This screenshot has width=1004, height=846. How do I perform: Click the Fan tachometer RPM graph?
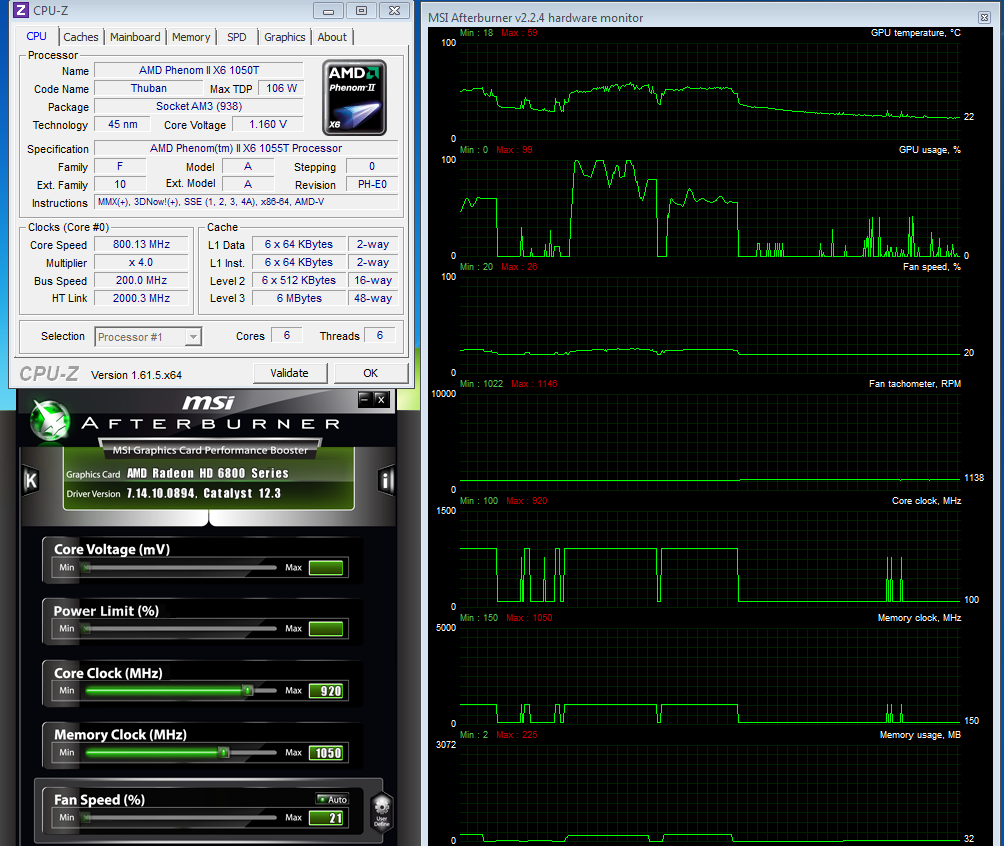point(710,442)
